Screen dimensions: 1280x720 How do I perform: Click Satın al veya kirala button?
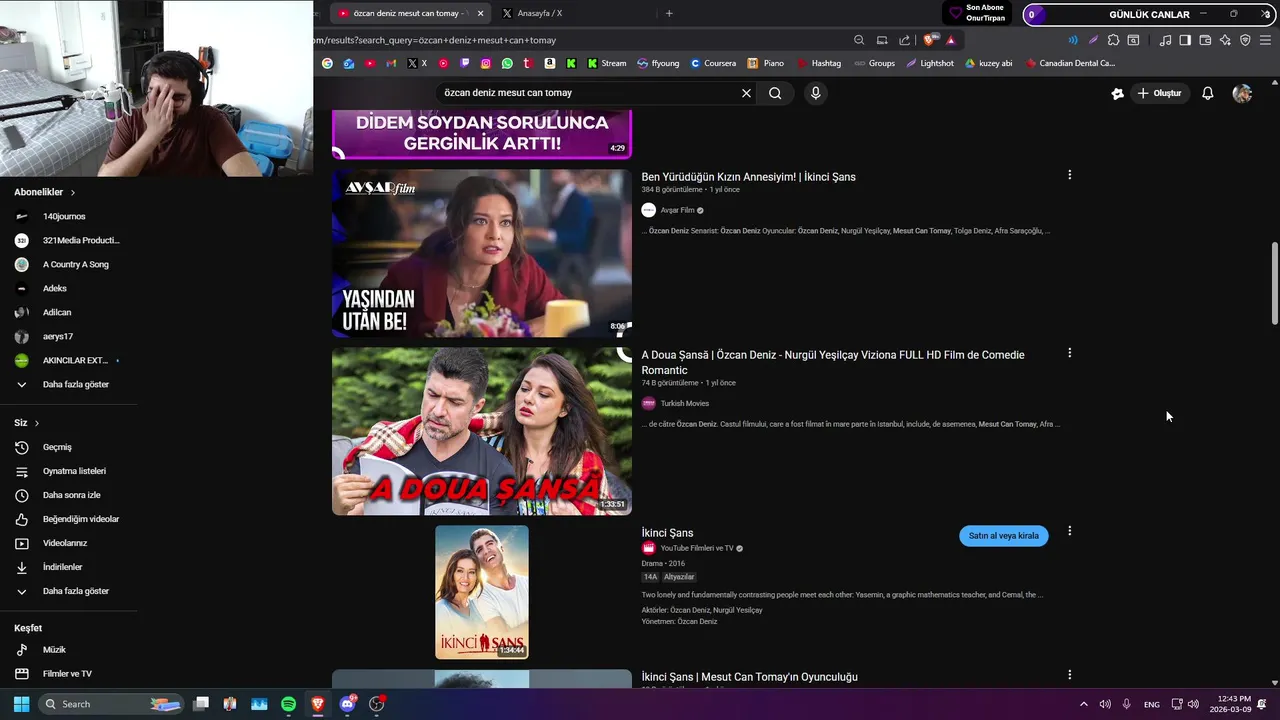(x=1003, y=536)
